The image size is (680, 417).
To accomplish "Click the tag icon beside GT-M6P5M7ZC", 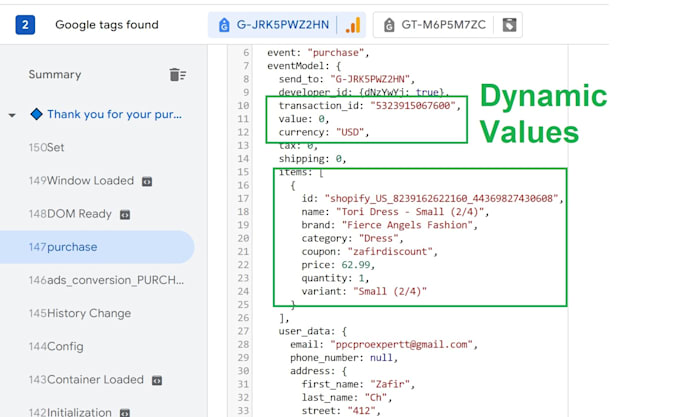I will (x=389, y=25).
